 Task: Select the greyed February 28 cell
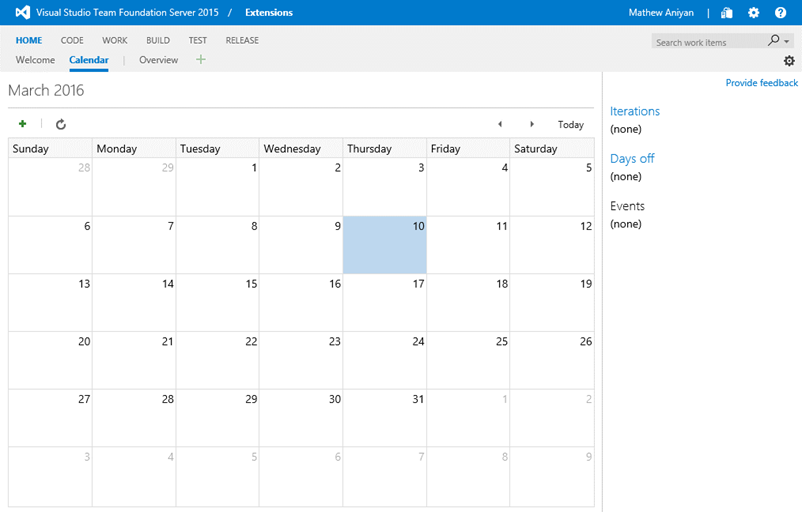coord(50,187)
